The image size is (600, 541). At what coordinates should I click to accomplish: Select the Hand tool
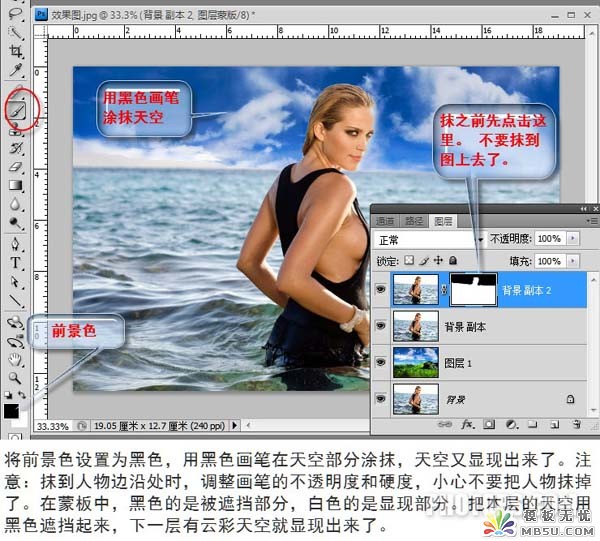tap(15, 360)
